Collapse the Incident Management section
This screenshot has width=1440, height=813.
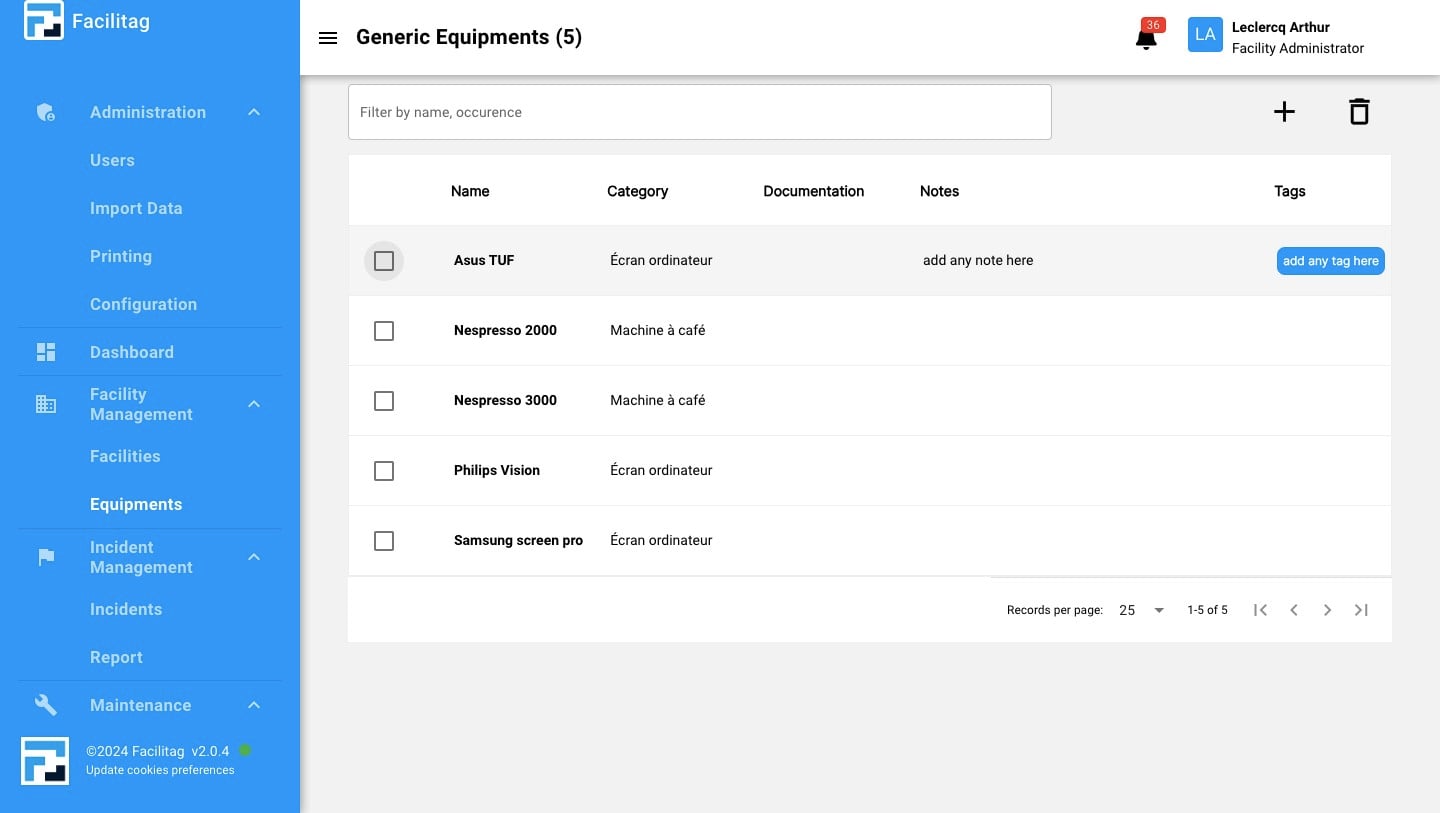pyautogui.click(x=254, y=557)
